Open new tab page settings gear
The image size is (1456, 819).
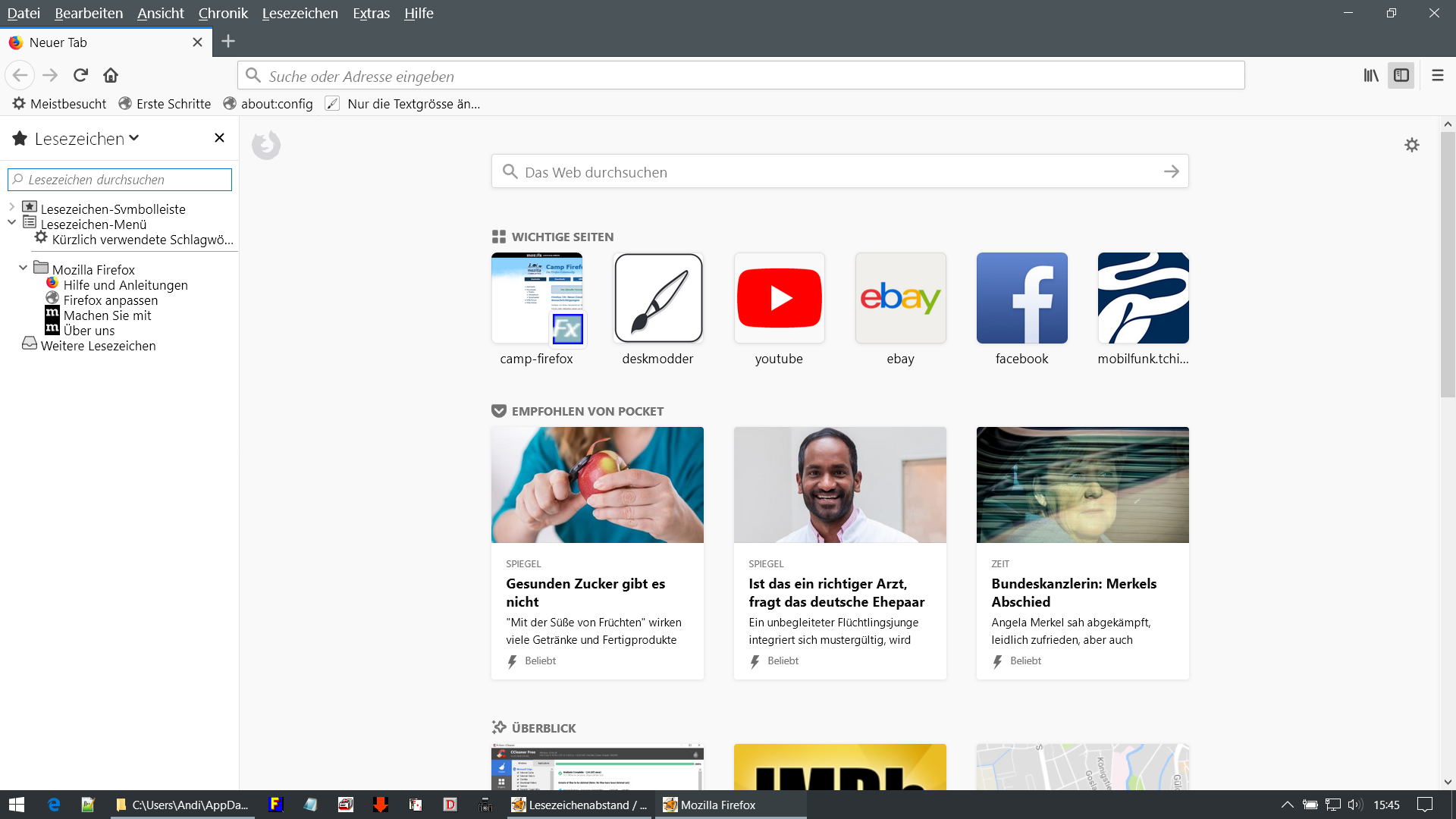(x=1411, y=145)
